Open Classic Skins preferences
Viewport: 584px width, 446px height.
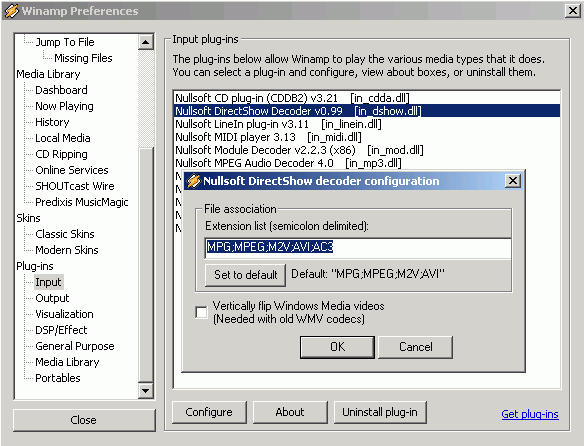coord(65,234)
